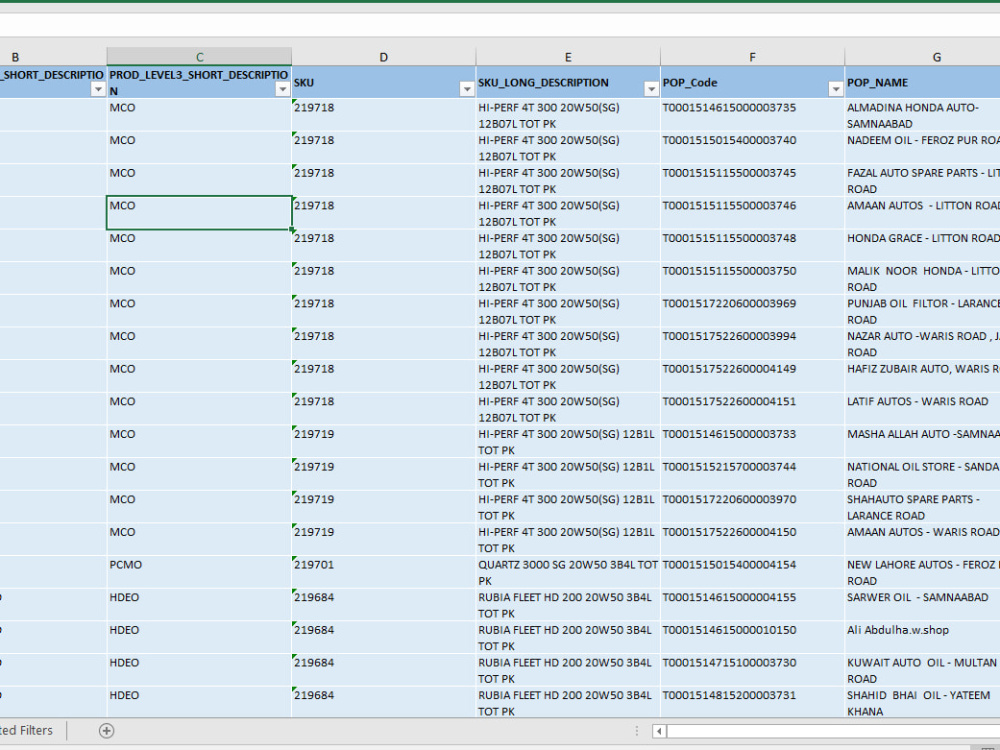Click POP code T000151722060003969
1000x750 pixels.
(752, 311)
